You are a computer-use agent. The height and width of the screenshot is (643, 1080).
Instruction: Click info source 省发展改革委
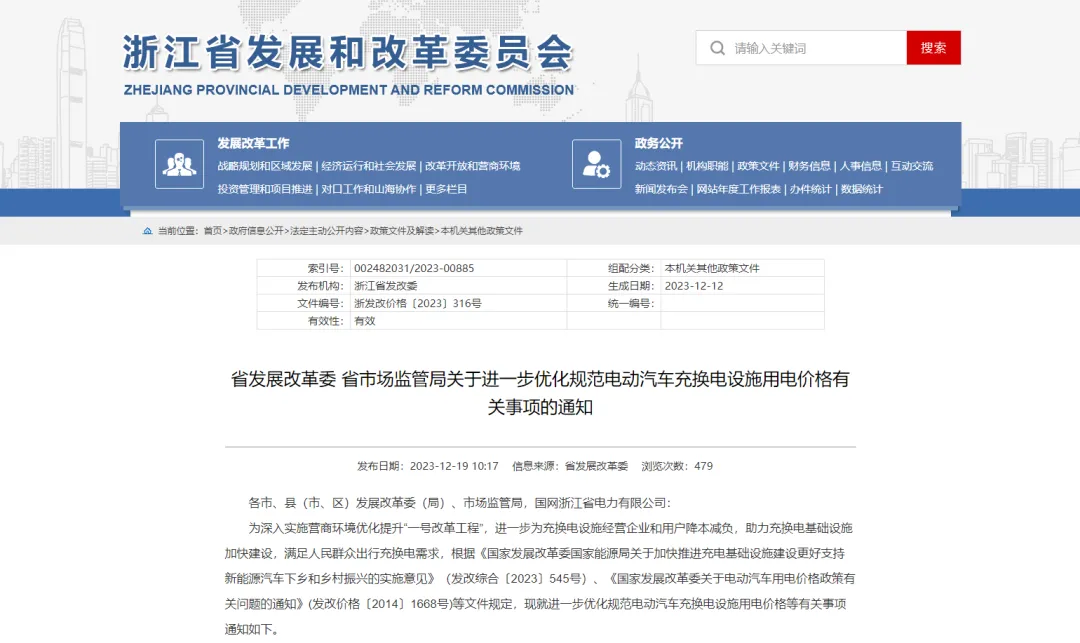(596, 466)
